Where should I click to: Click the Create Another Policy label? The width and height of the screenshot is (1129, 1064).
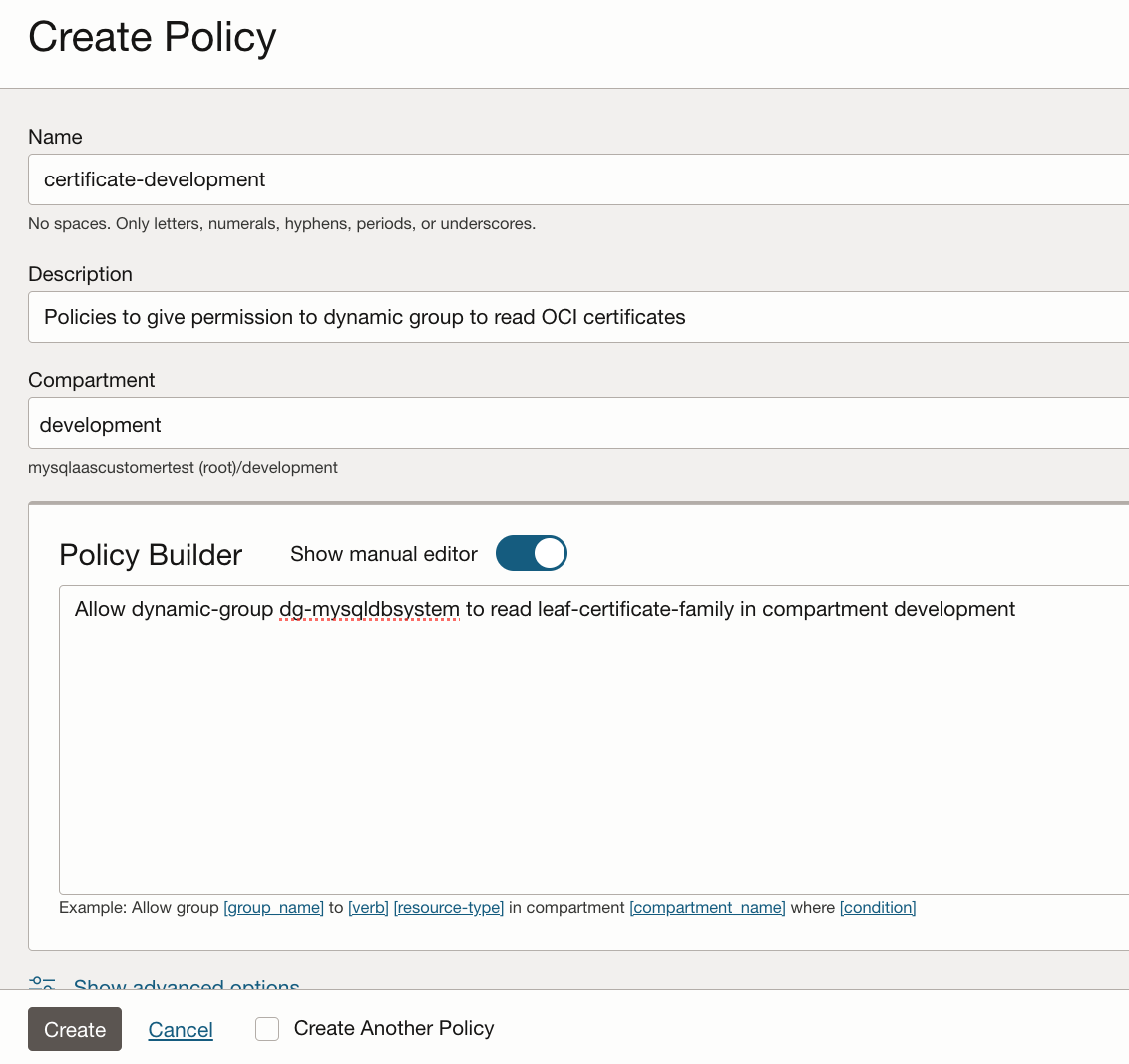click(394, 1028)
